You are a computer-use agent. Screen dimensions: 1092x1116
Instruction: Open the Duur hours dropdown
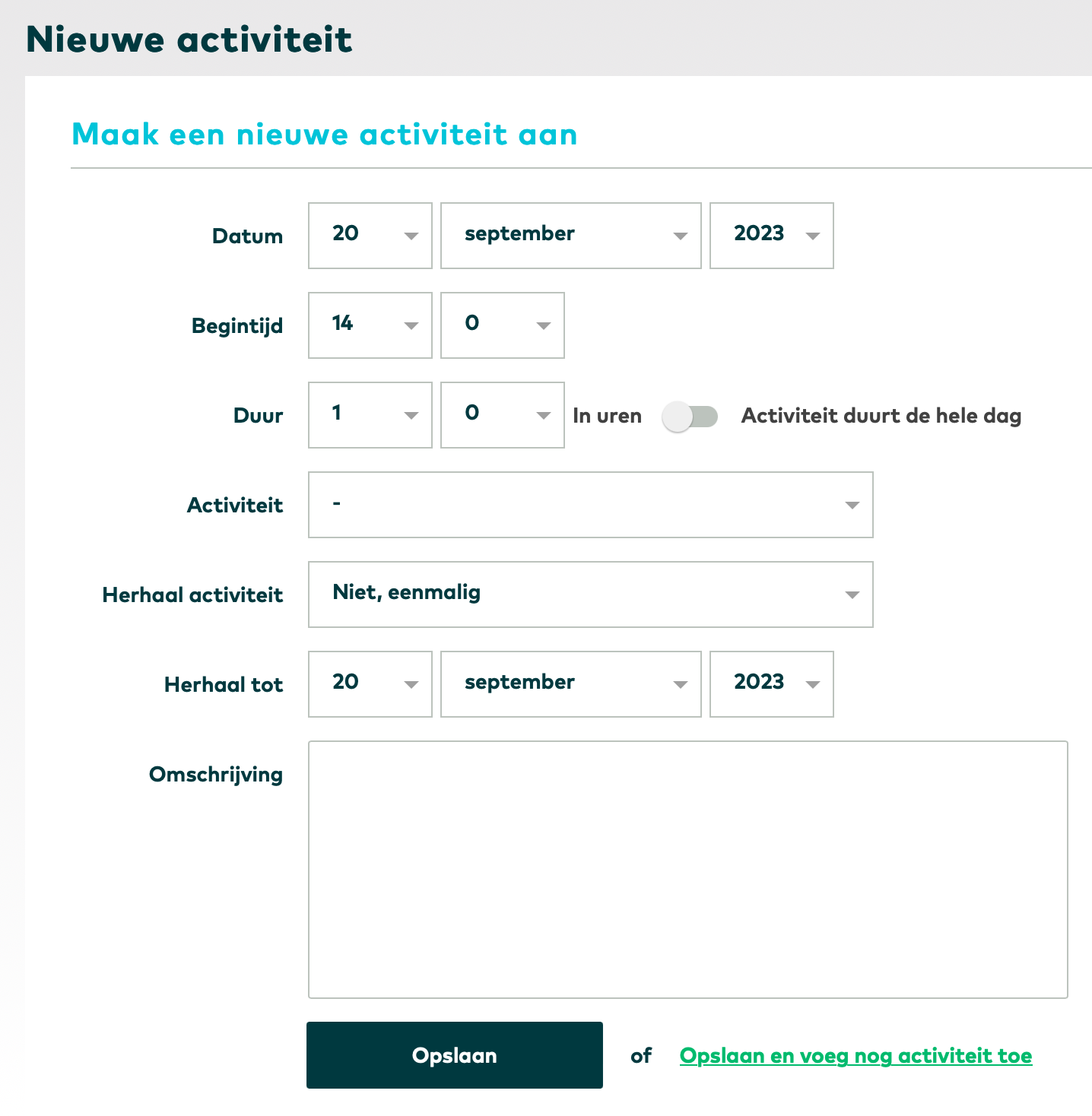point(370,415)
